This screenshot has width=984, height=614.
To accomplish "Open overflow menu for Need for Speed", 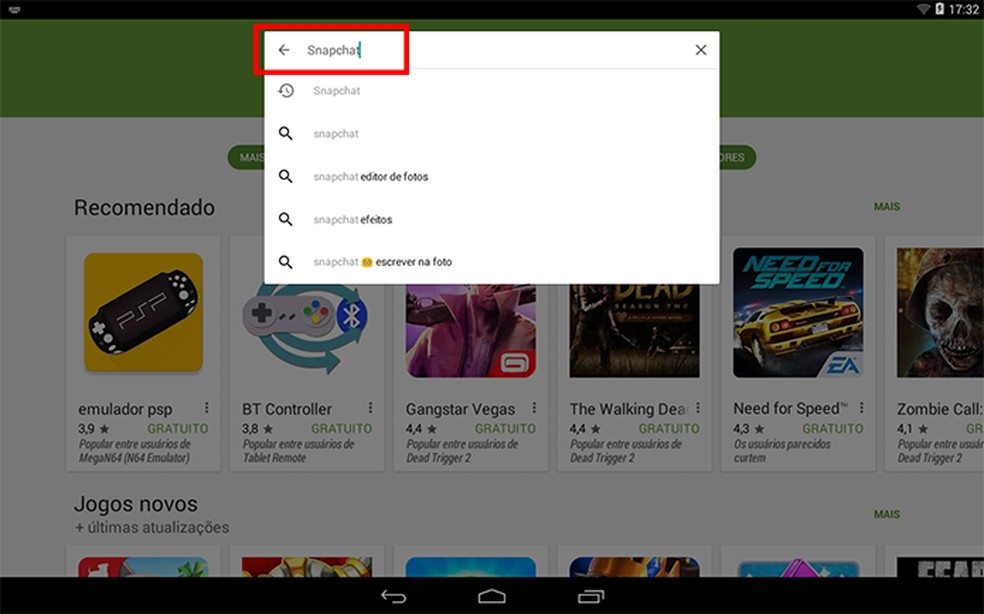I will click(862, 409).
